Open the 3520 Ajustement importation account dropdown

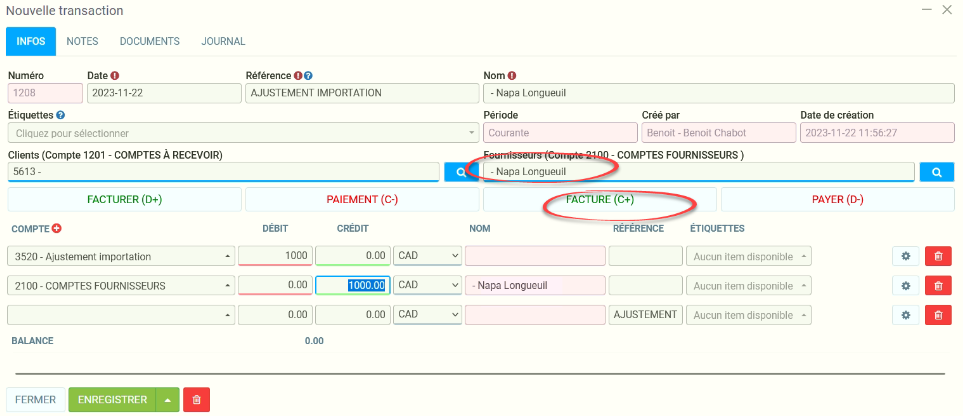pos(121,256)
